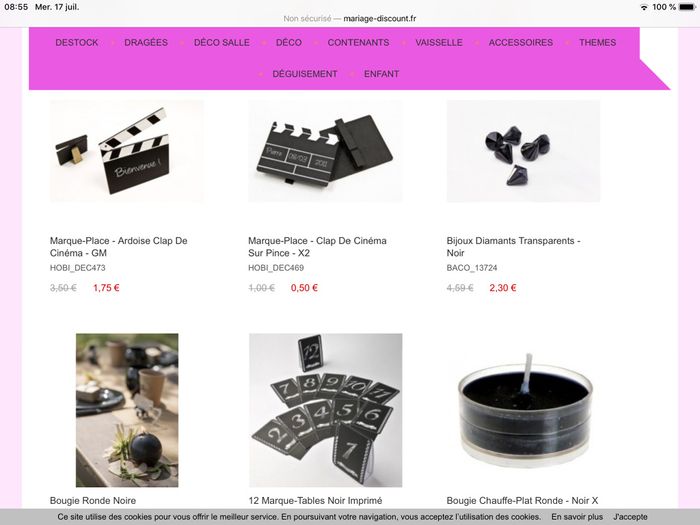Image resolution: width=700 pixels, height=525 pixels.
Task: Open the DRAGÉES menu category
Action: [x=146, y=42]
